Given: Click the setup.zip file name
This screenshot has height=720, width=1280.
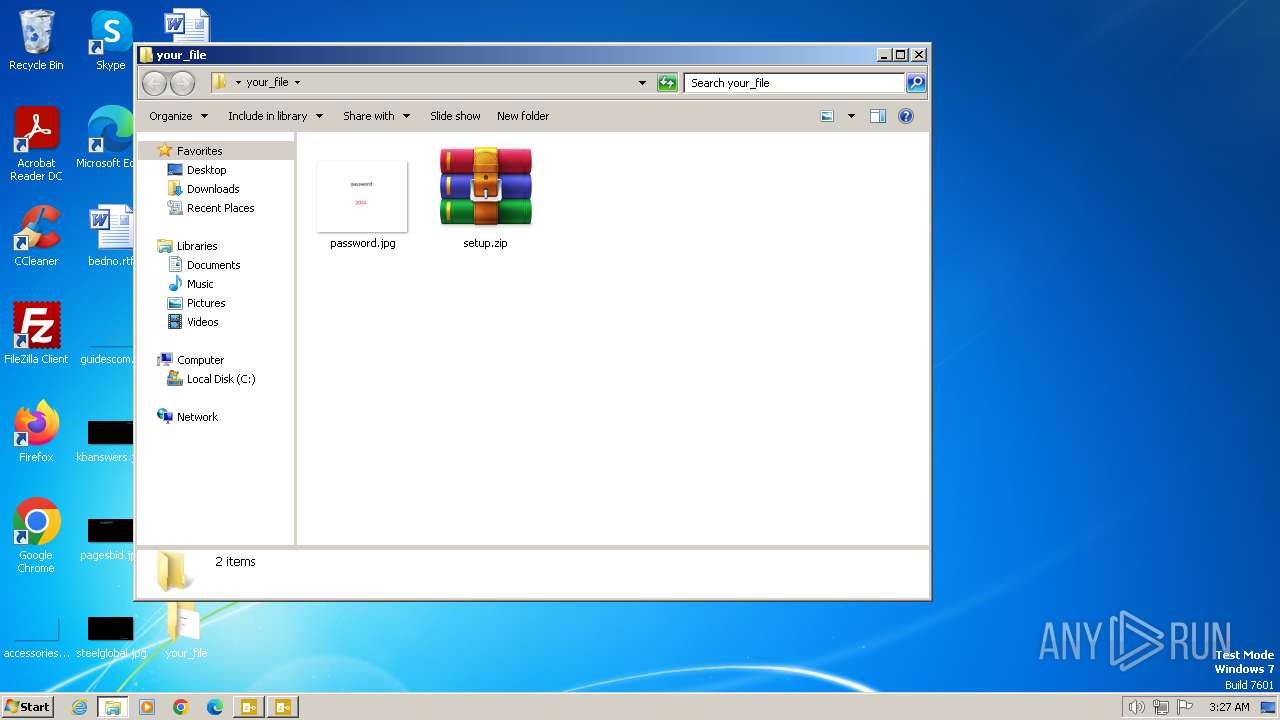Looking at the screenshot, I should coord(485,243).
